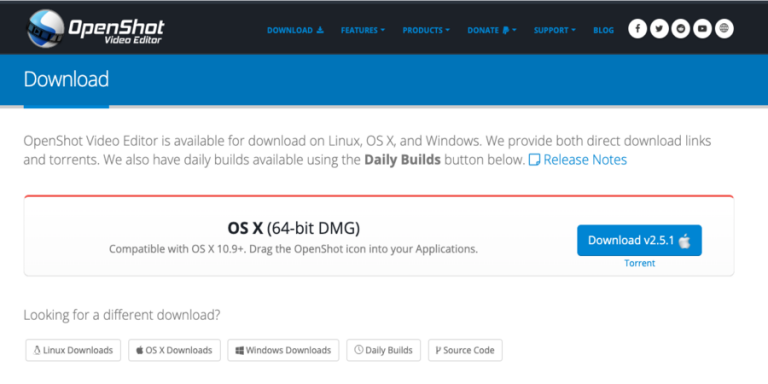Screen dimensions: 768x384
Task: Expand the Products dropdown menu
Action: click(426, 30)
